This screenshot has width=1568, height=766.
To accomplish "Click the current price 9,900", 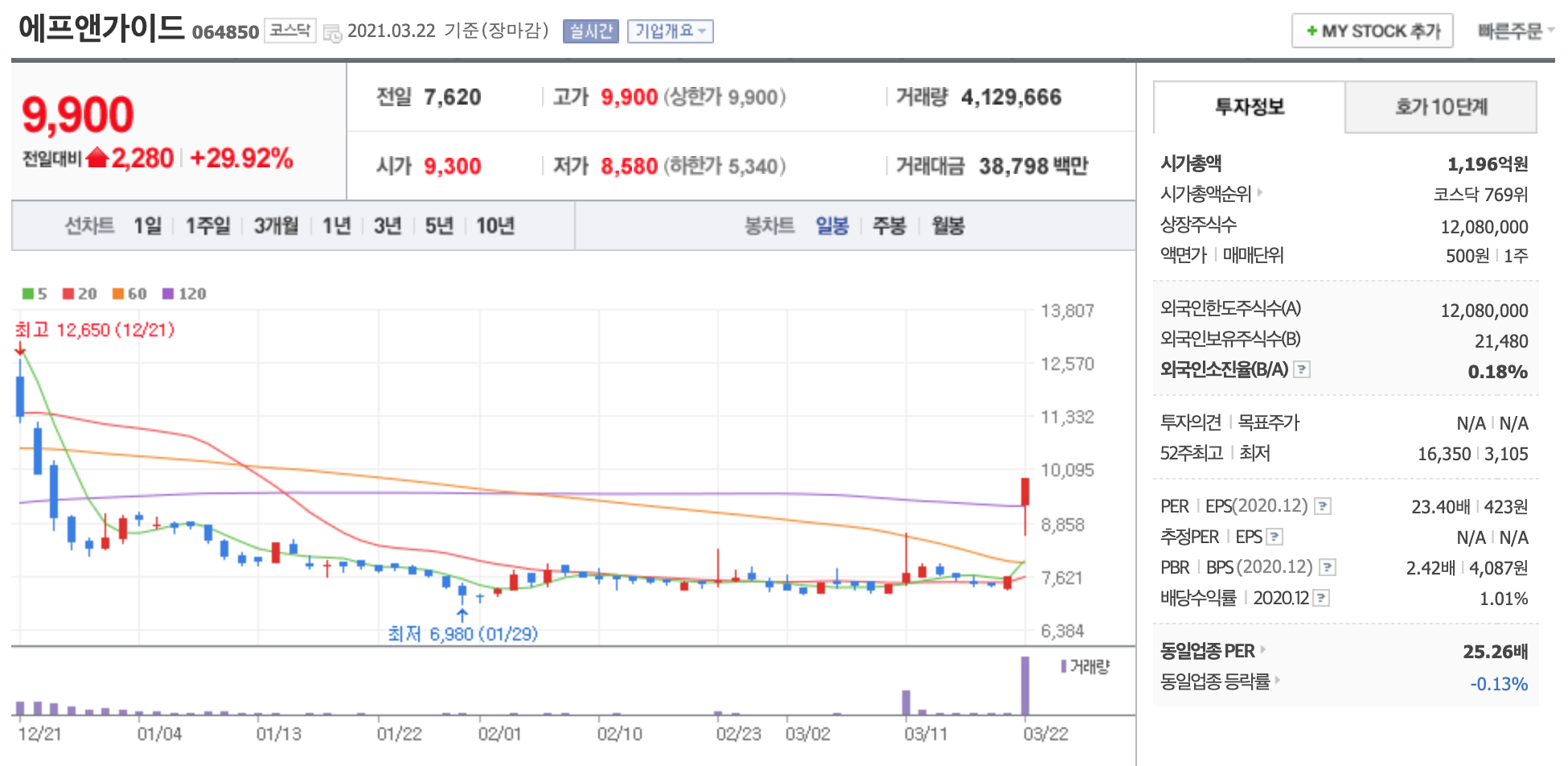I will tap(78, 114).
